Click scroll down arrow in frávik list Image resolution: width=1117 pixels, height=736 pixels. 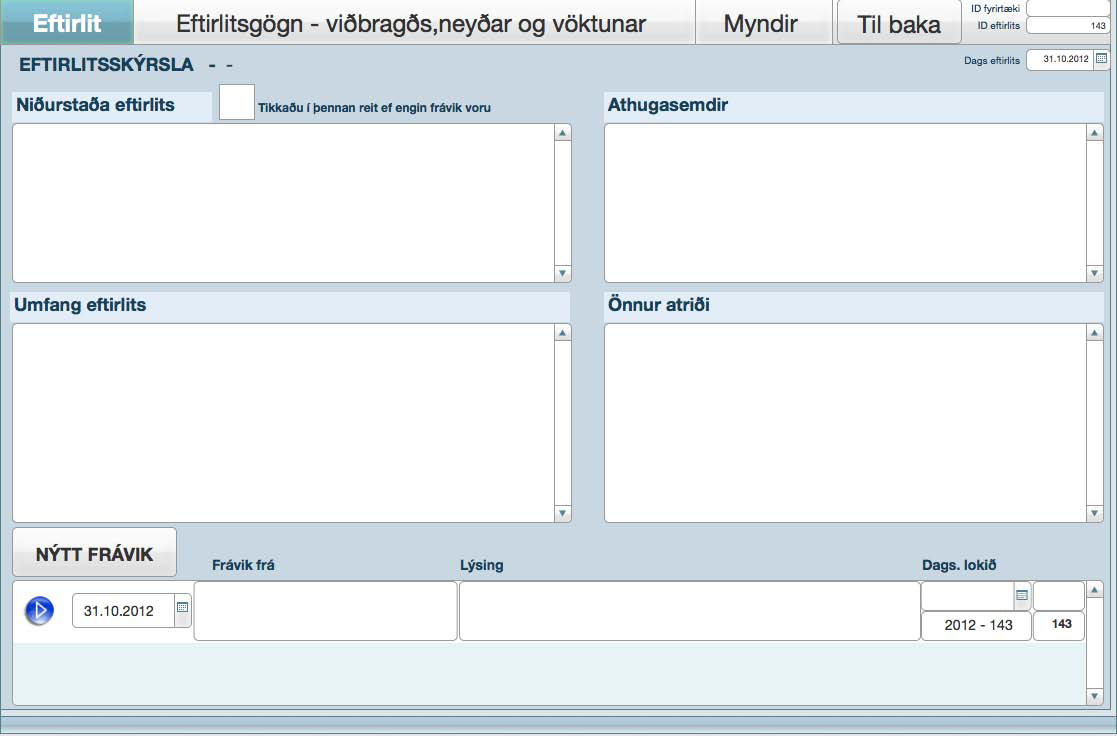1095,696
